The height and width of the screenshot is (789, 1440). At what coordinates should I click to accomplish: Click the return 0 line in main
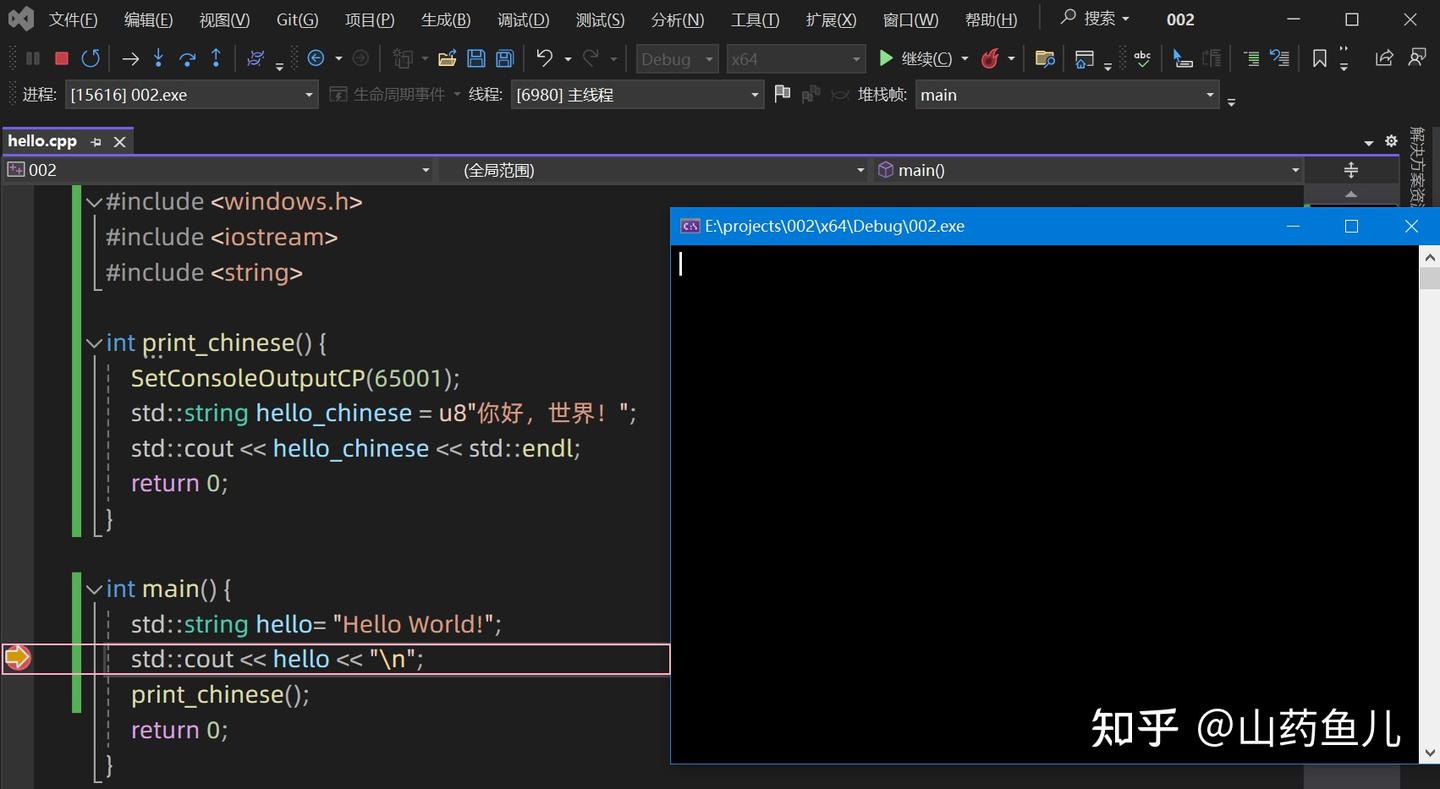pyautogui.click(x=180, y=730)
